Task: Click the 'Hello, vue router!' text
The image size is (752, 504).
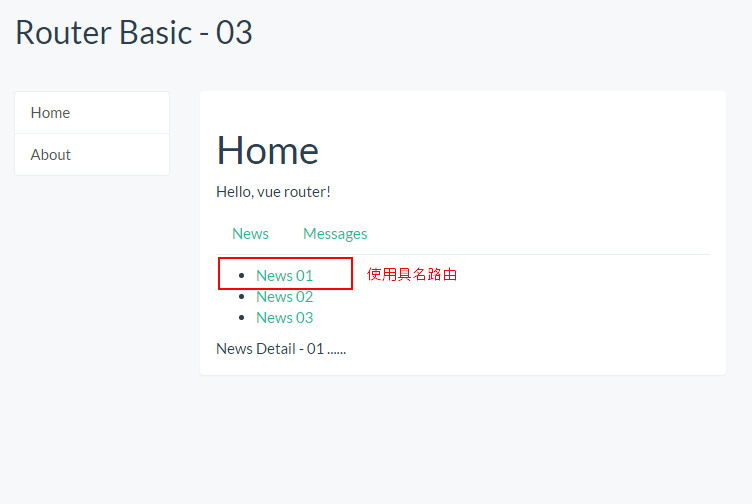Action: [x=273, y=192]
